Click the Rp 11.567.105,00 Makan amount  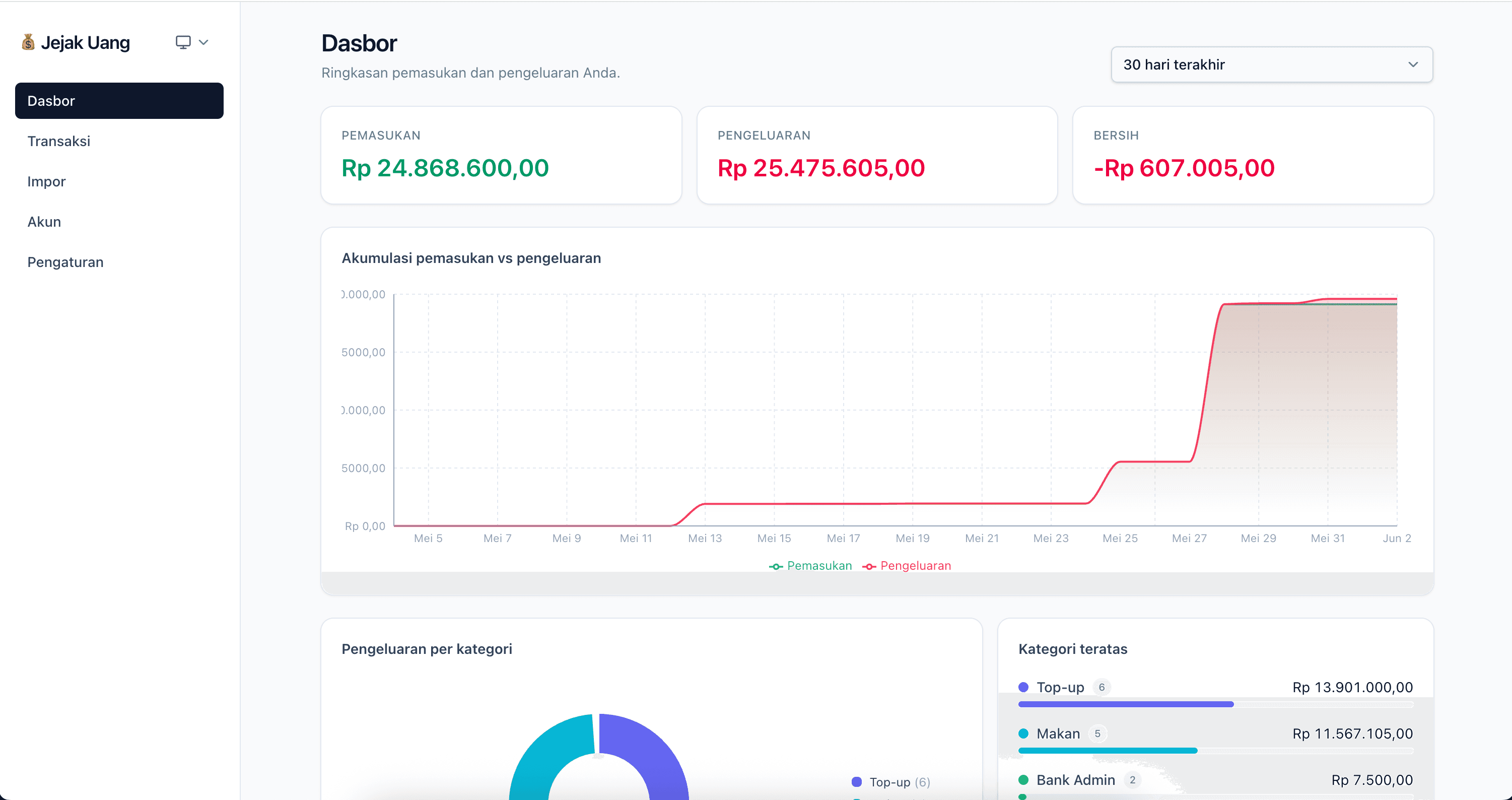tap(1353, 734)
